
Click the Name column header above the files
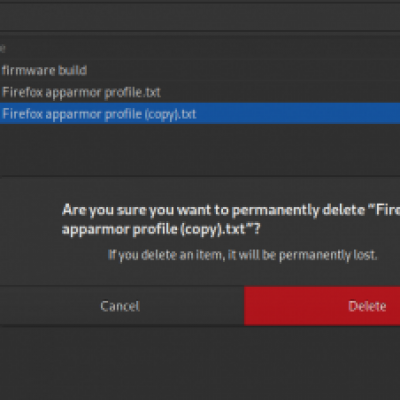[x=3, y=49]
